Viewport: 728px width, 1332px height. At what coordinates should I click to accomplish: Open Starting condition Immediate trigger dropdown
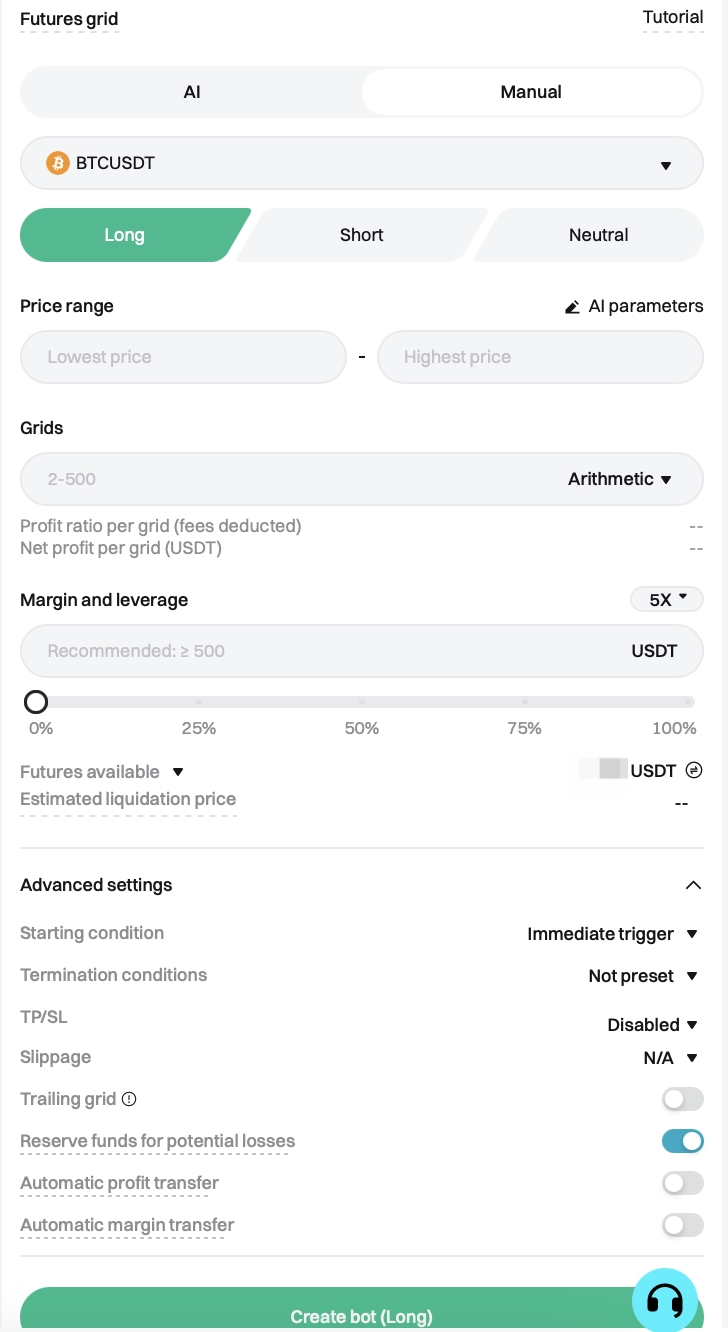tap(612, 934)
